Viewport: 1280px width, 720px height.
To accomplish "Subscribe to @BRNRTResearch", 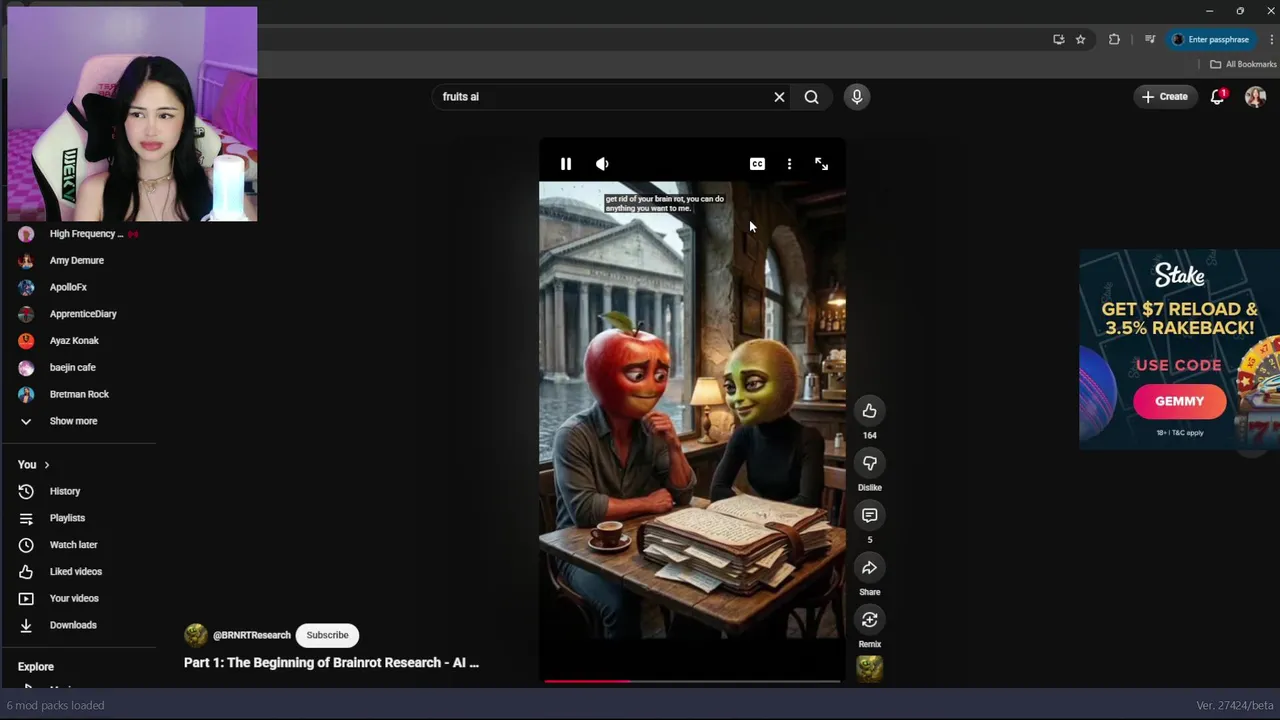I will (x=327, y=635).
